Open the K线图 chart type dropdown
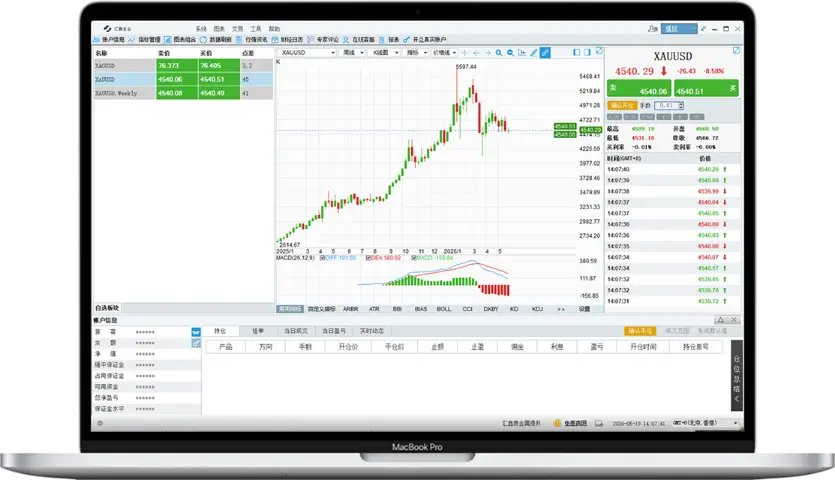The height and width of the screenshot is (480, 835). pyautogui.click(x=384, y=53)
